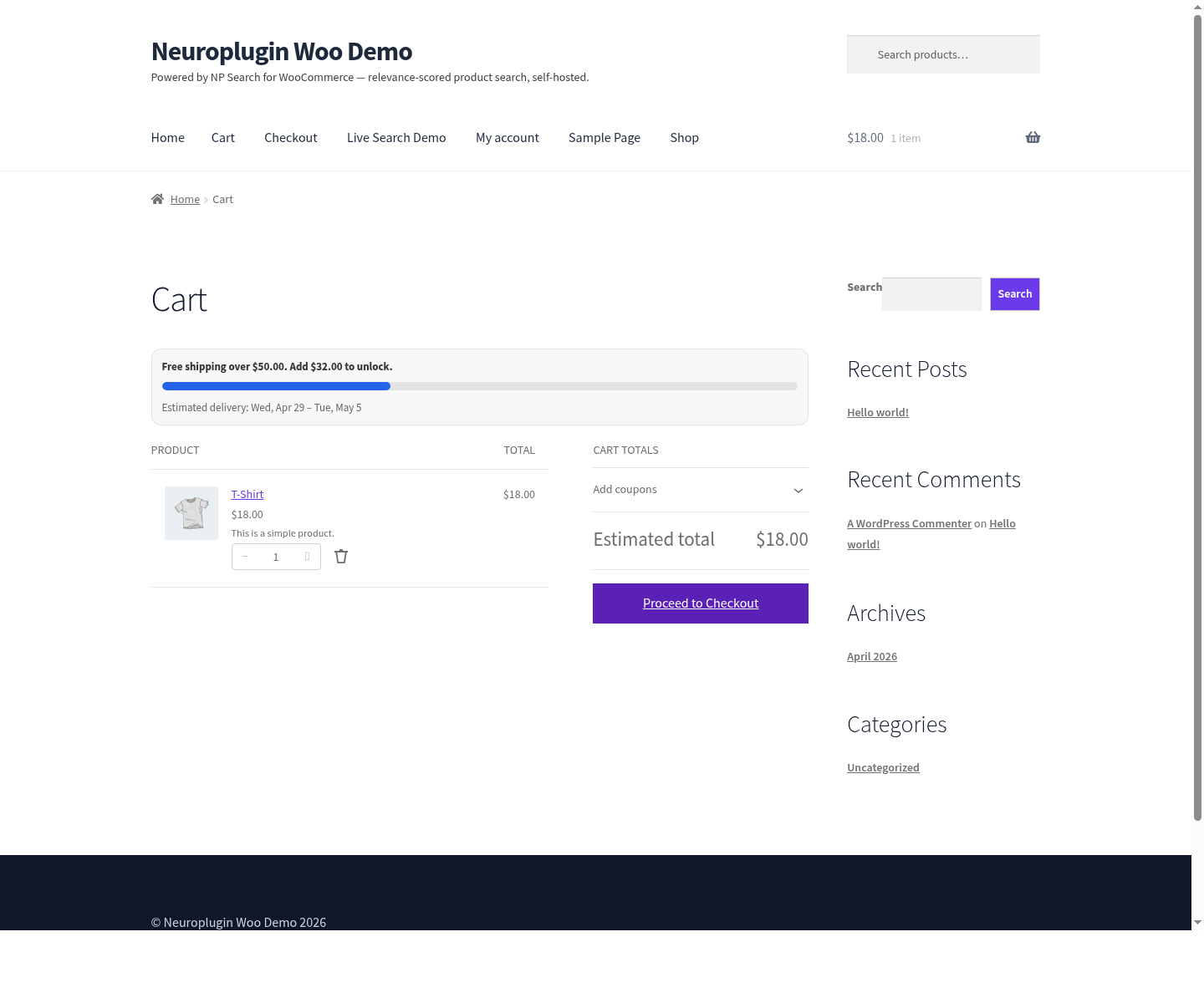Click the page vertical scrollbar
1204x1003 pixels.
pyautogui.click(x=1197, y=418)
